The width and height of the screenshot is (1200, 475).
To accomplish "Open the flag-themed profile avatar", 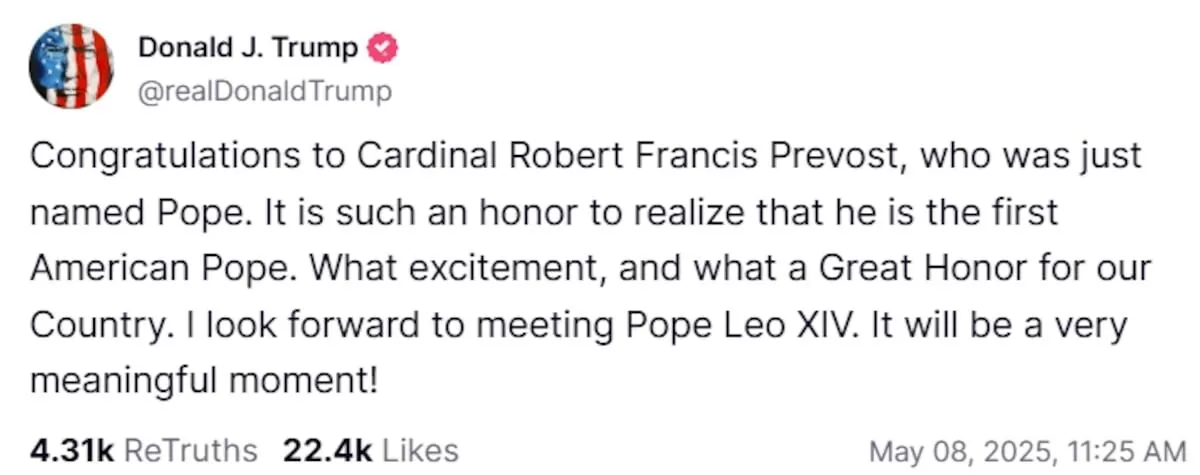I will coord(71,66).
